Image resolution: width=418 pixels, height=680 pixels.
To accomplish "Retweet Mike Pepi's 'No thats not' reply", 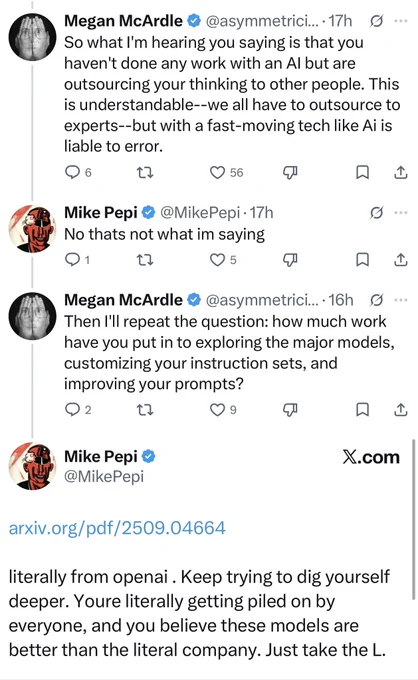I will [x=145, y=260].
